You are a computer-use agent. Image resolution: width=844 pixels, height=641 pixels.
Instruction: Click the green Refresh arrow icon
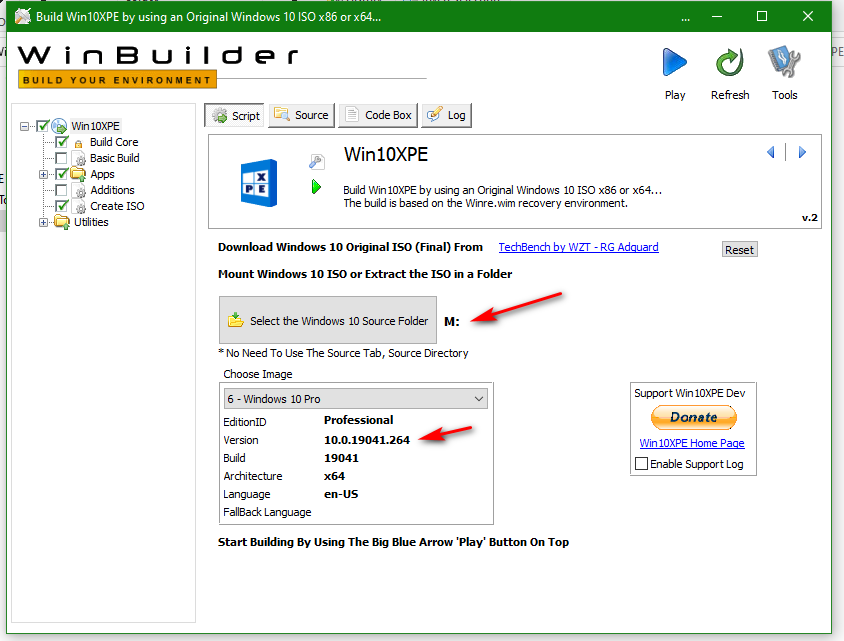coord(729,62)
